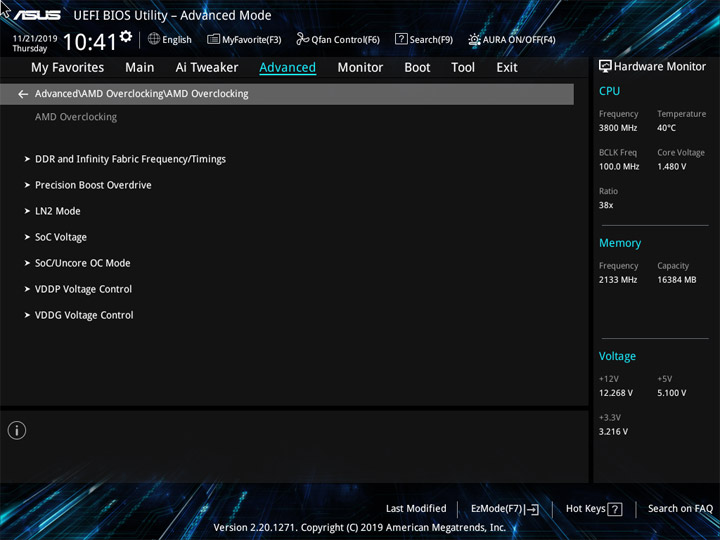The image size is (720, 540).
Task: Click the info icon in help panel
Action: [17, 431]
